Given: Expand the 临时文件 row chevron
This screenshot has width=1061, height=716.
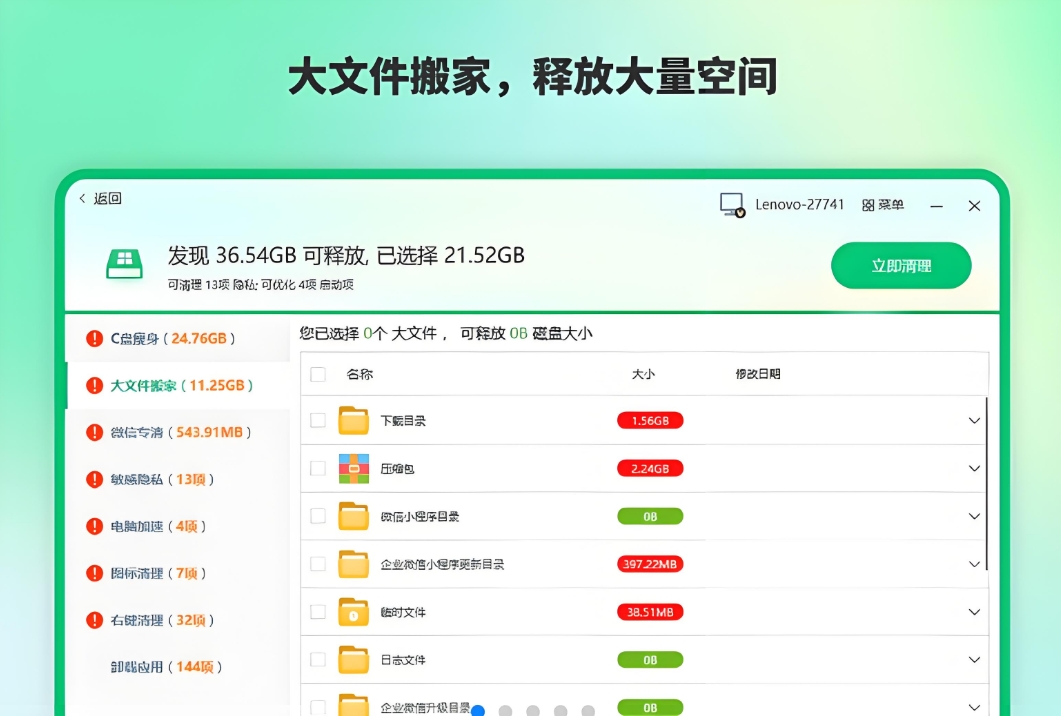Looking at the screenshot, I should pos(974,612).
